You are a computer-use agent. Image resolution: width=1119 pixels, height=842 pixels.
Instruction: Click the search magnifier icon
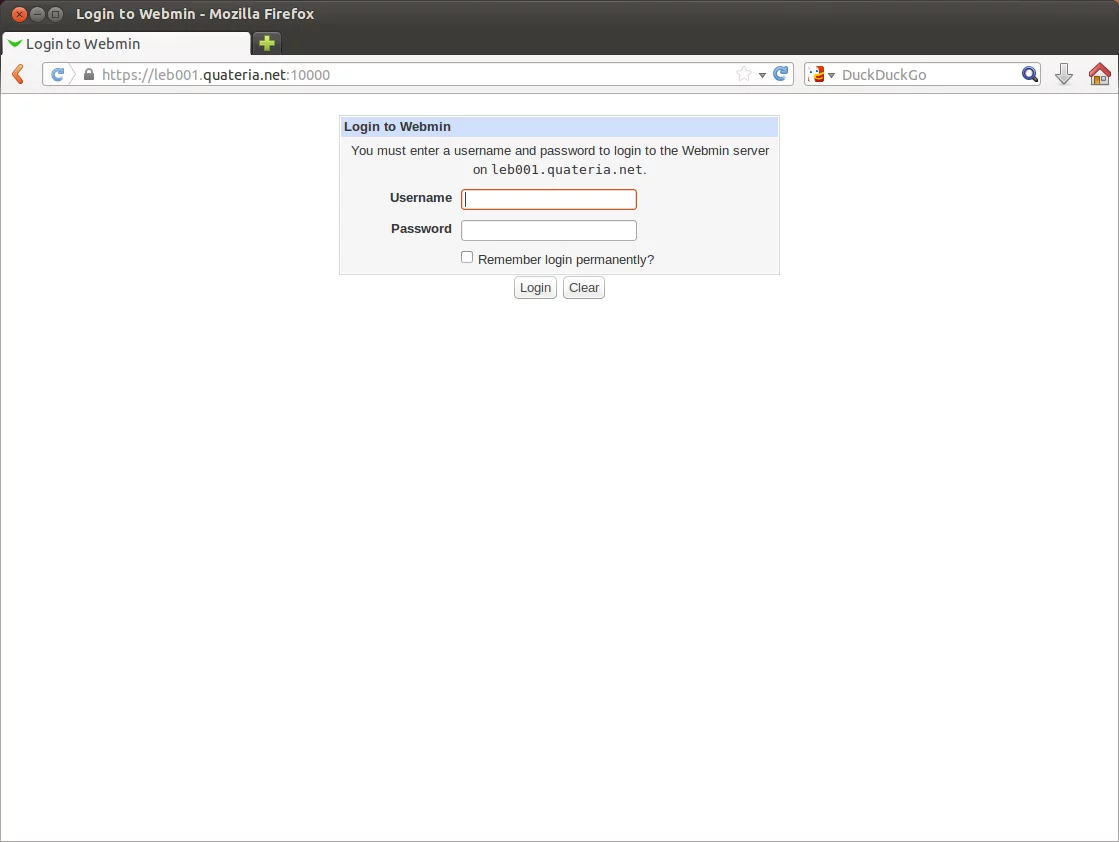[x=1029, y=74]
